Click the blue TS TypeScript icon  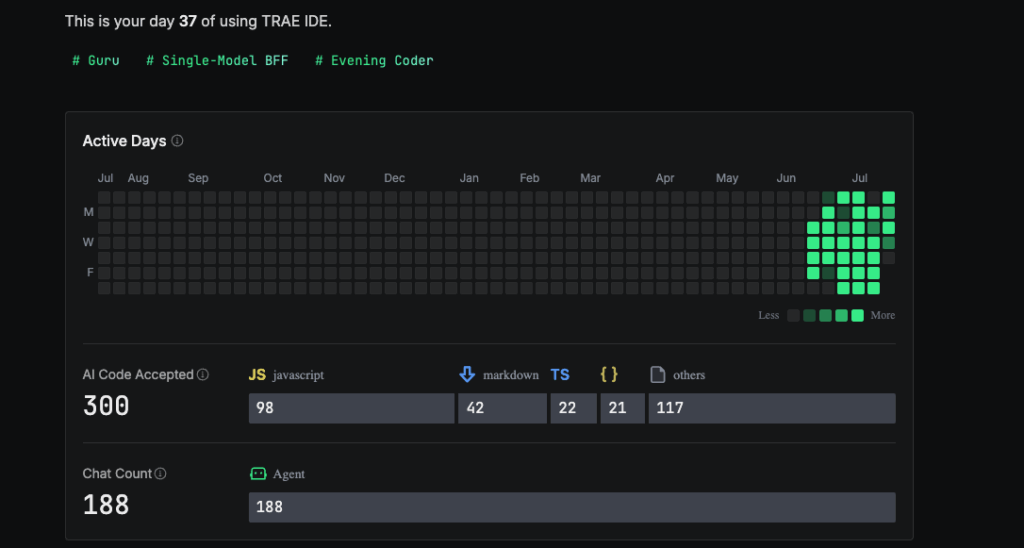coord(560,374)
